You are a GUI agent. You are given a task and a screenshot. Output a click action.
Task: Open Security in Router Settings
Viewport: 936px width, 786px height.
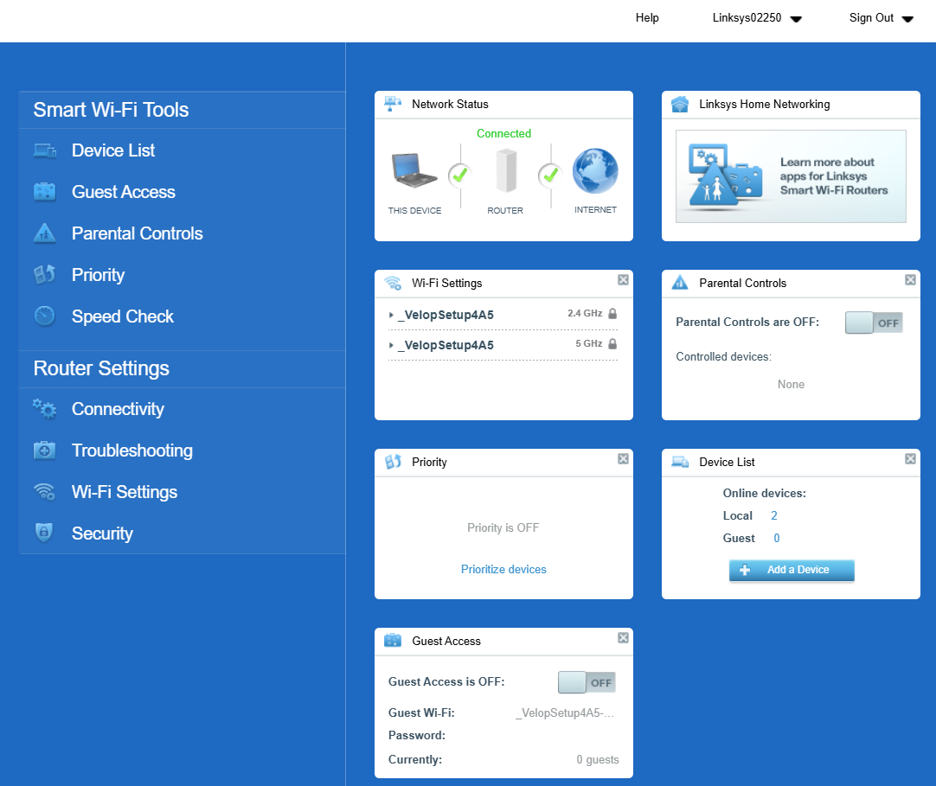tap(102, 533)
